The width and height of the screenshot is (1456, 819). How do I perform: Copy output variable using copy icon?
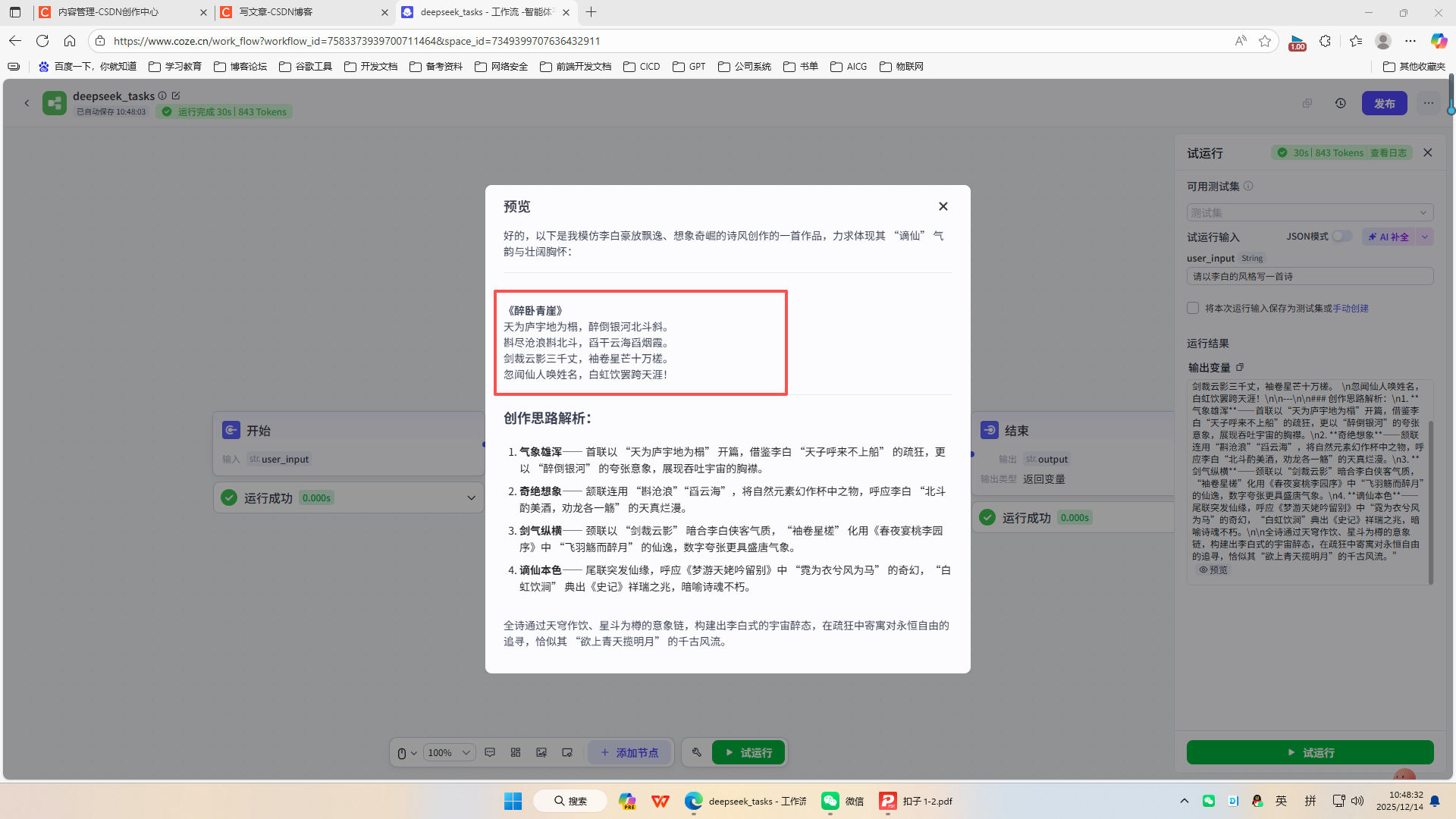(1241, 367)
